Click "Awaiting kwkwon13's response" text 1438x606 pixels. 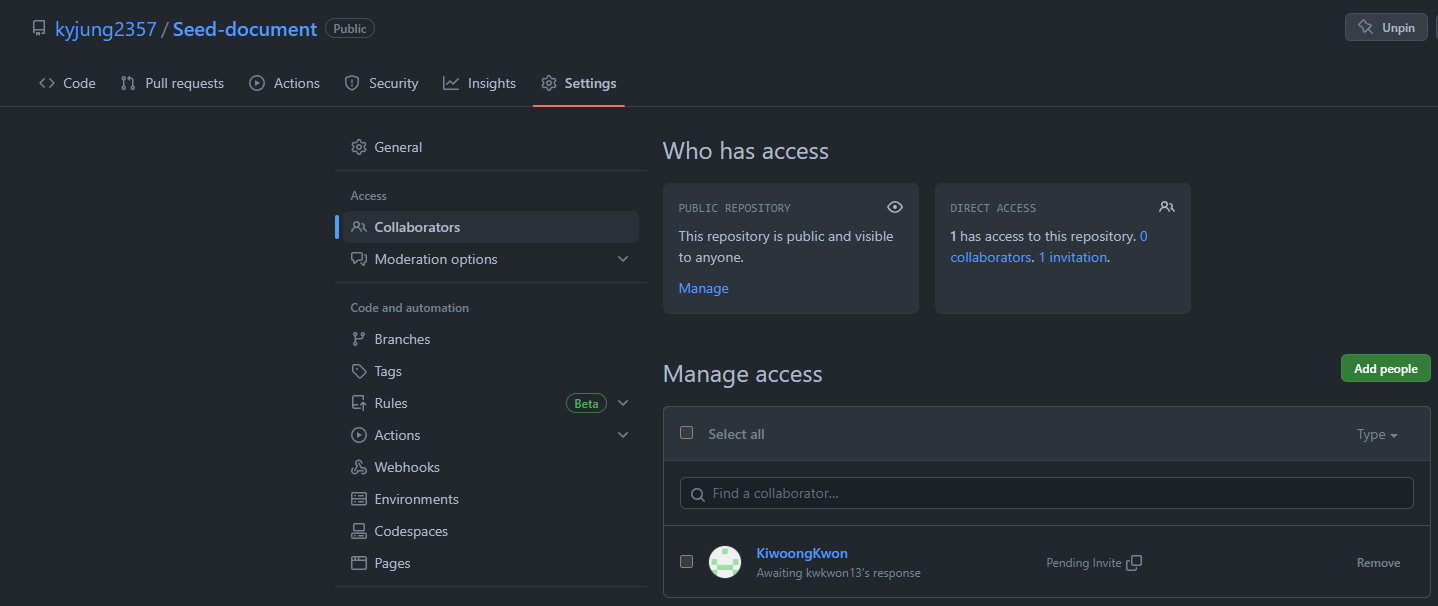838,573
